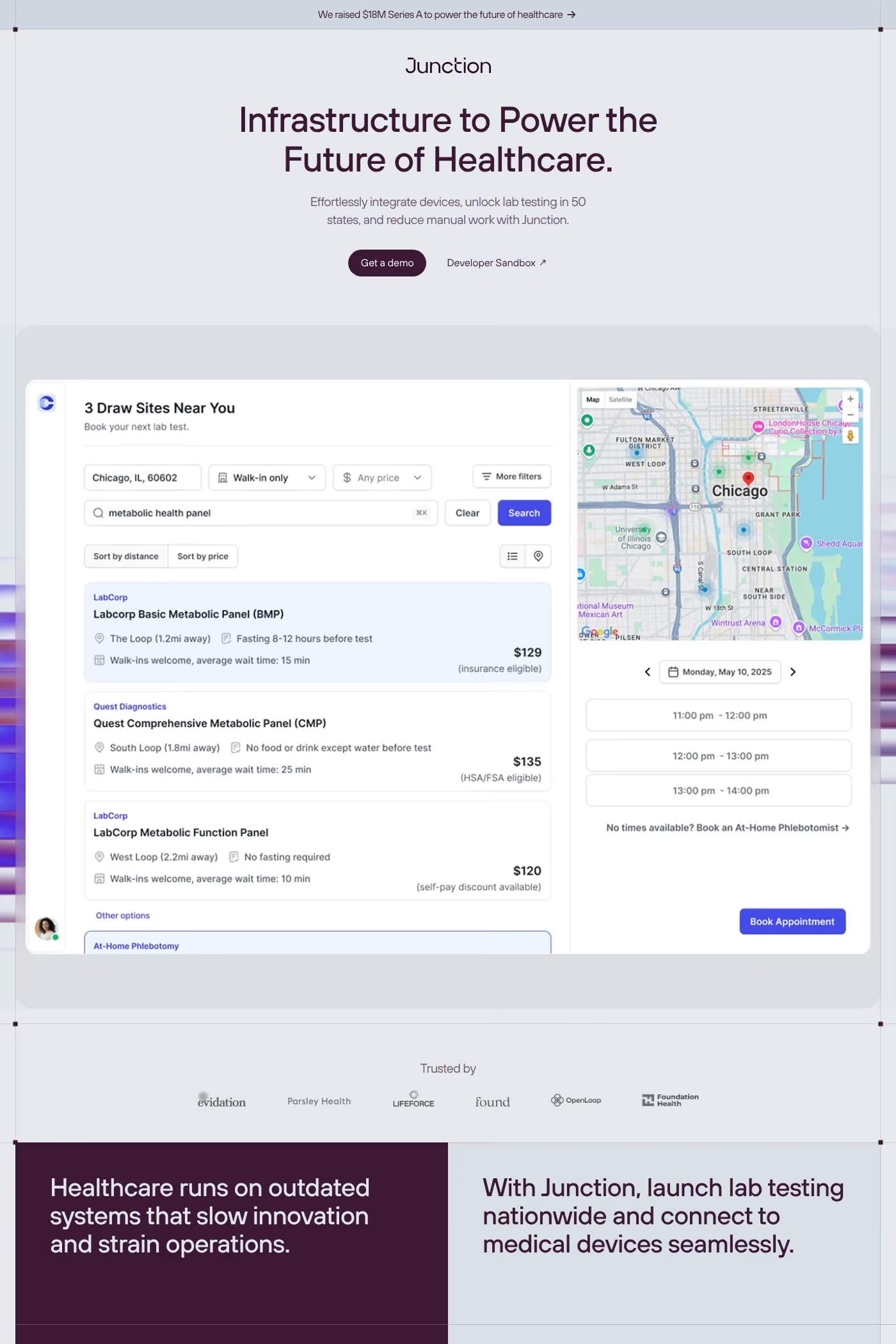Select the Sort by price tab
The width and height of the screenshot is (896, 1344).
(203, 556)
